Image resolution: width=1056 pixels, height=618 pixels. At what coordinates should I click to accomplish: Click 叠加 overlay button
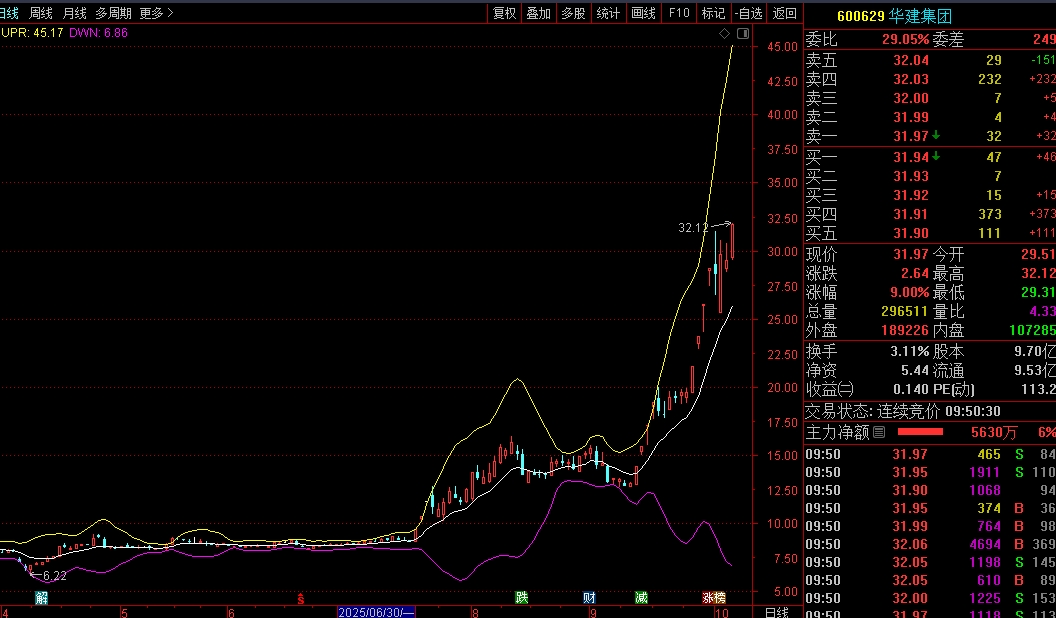(539, 13)
